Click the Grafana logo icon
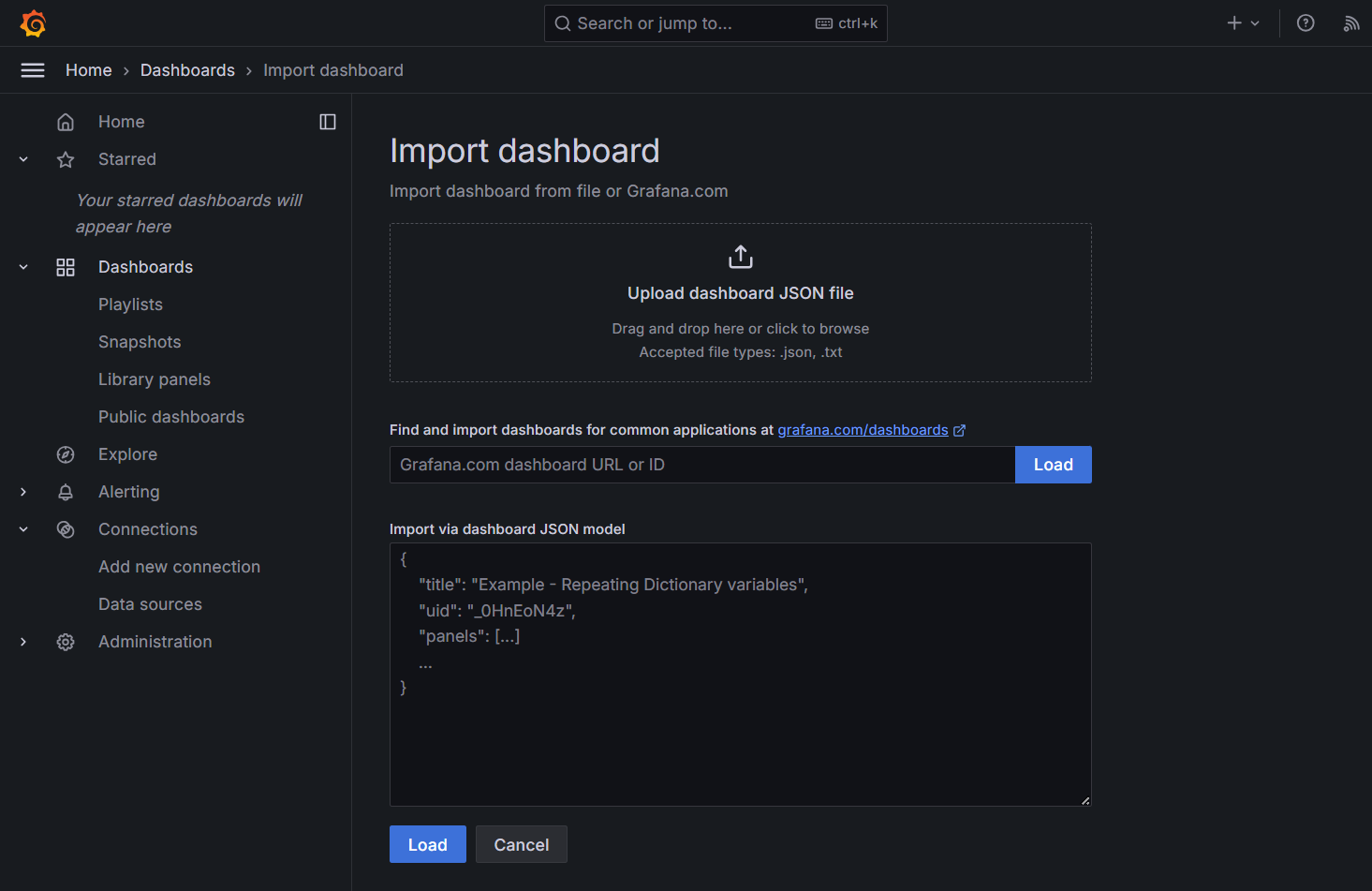Screen dimensions: 1372x891 click(x=33, y=23)
